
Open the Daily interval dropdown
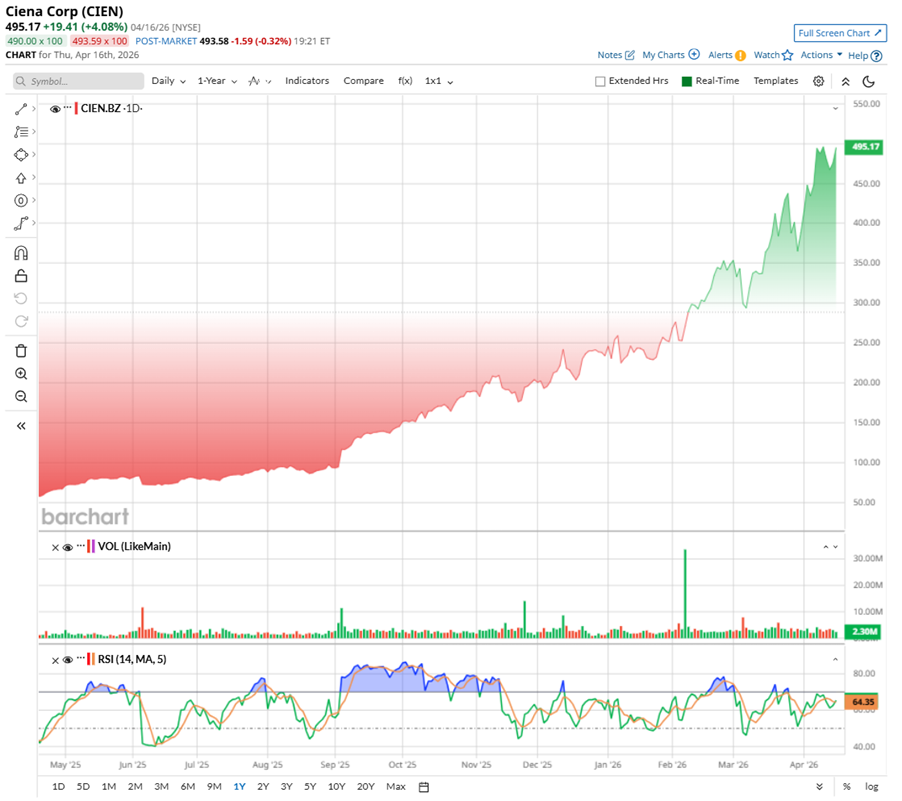click(168, 81)
